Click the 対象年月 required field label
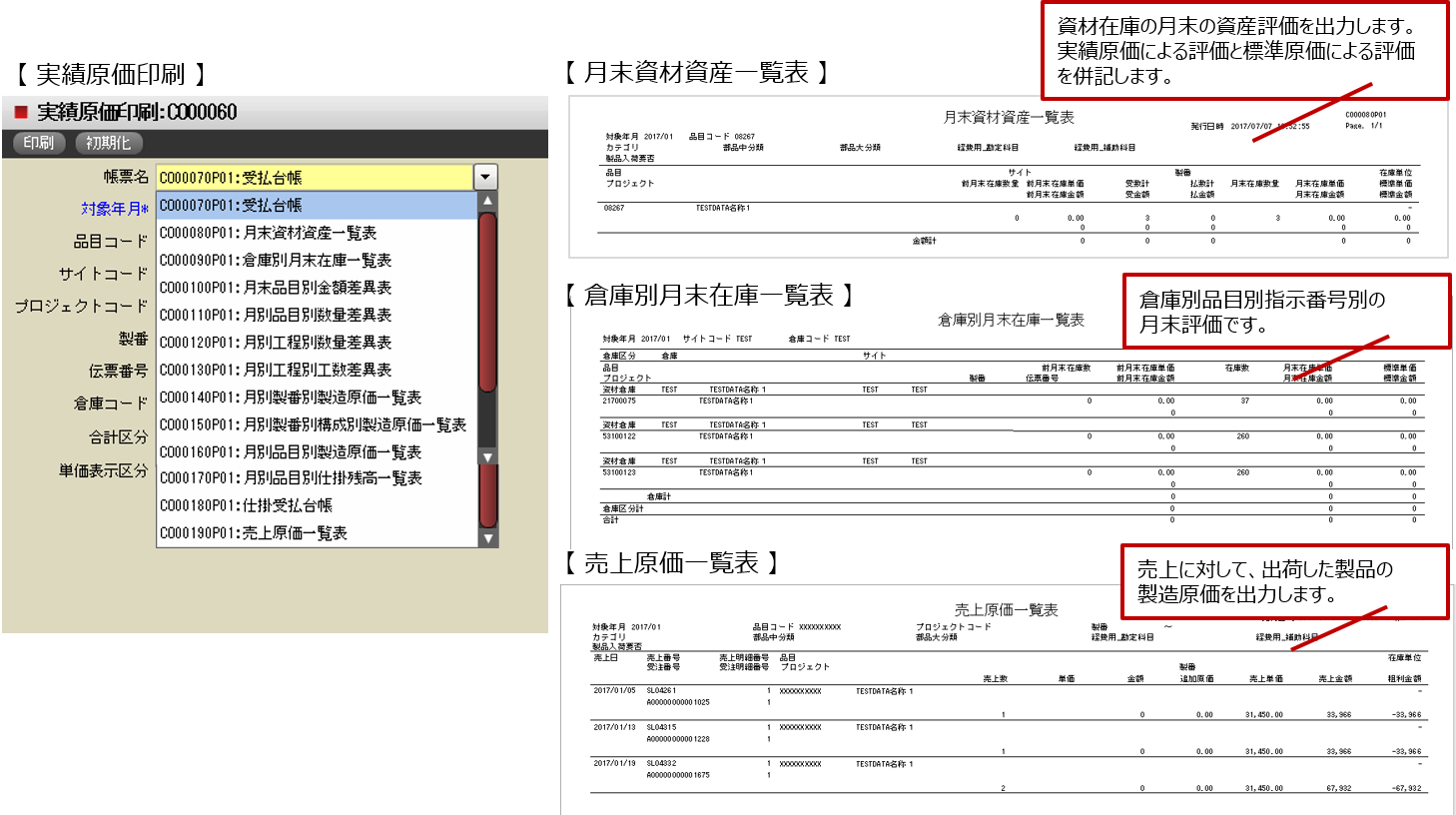 point(115,209)
